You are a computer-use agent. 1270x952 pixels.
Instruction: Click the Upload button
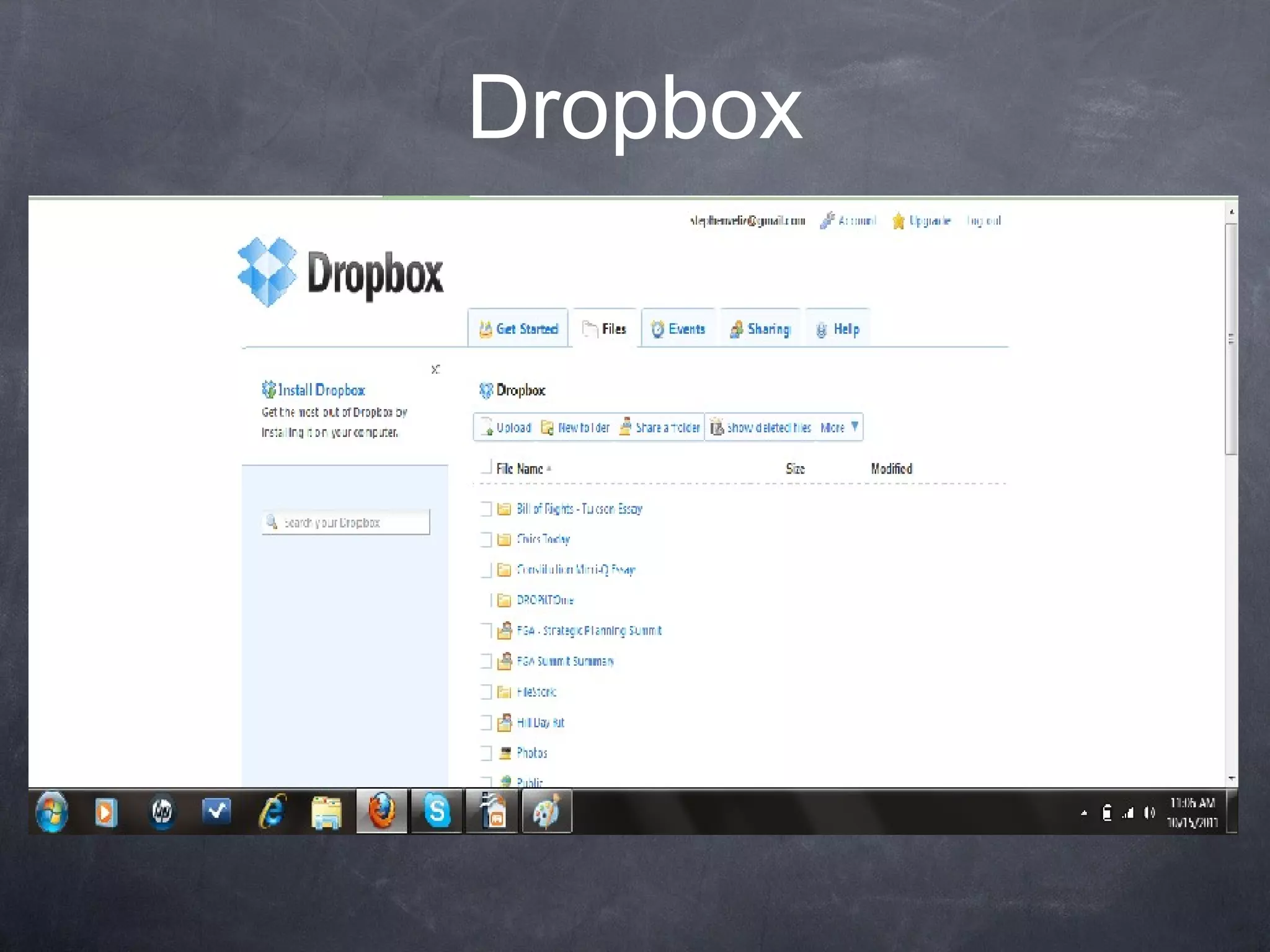pyautogui.click(x=506, y=427)
